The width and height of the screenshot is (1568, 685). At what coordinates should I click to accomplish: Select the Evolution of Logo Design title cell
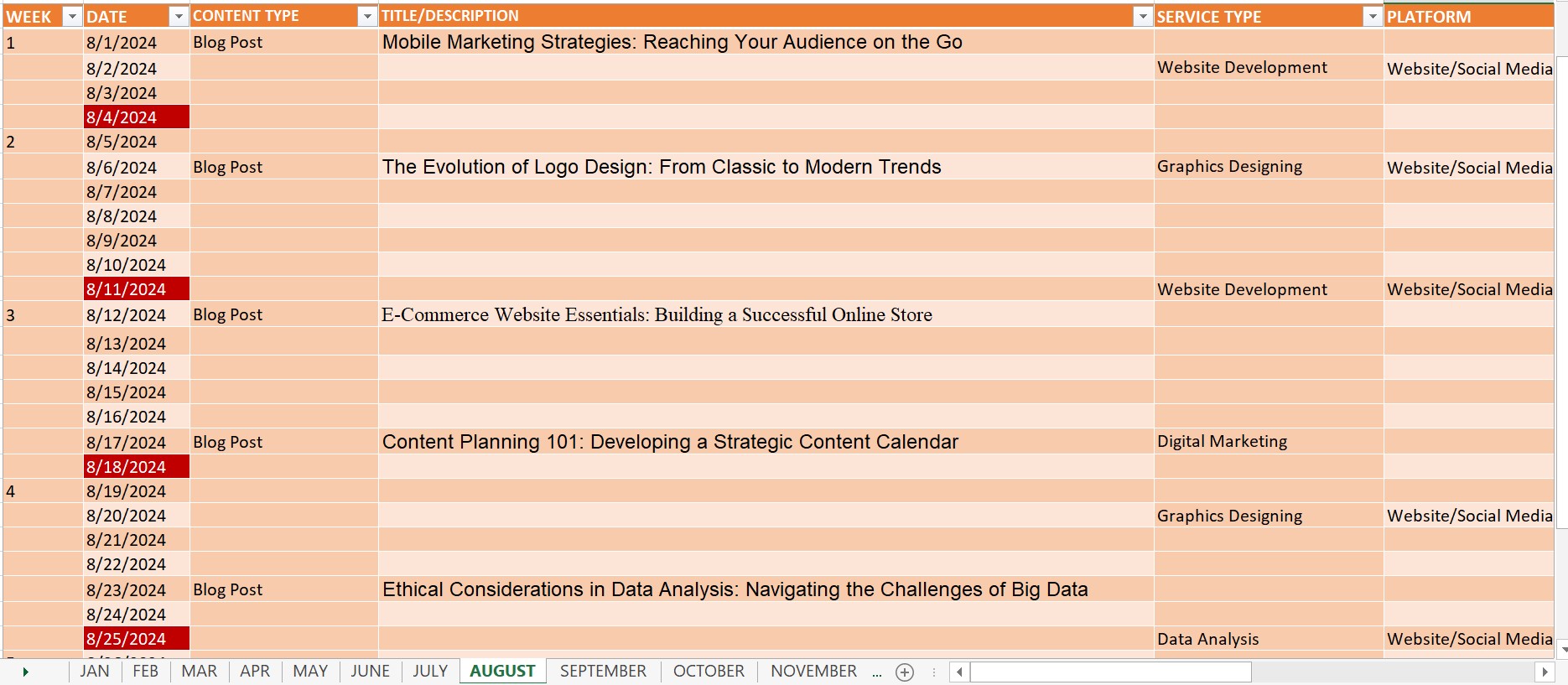766,167
